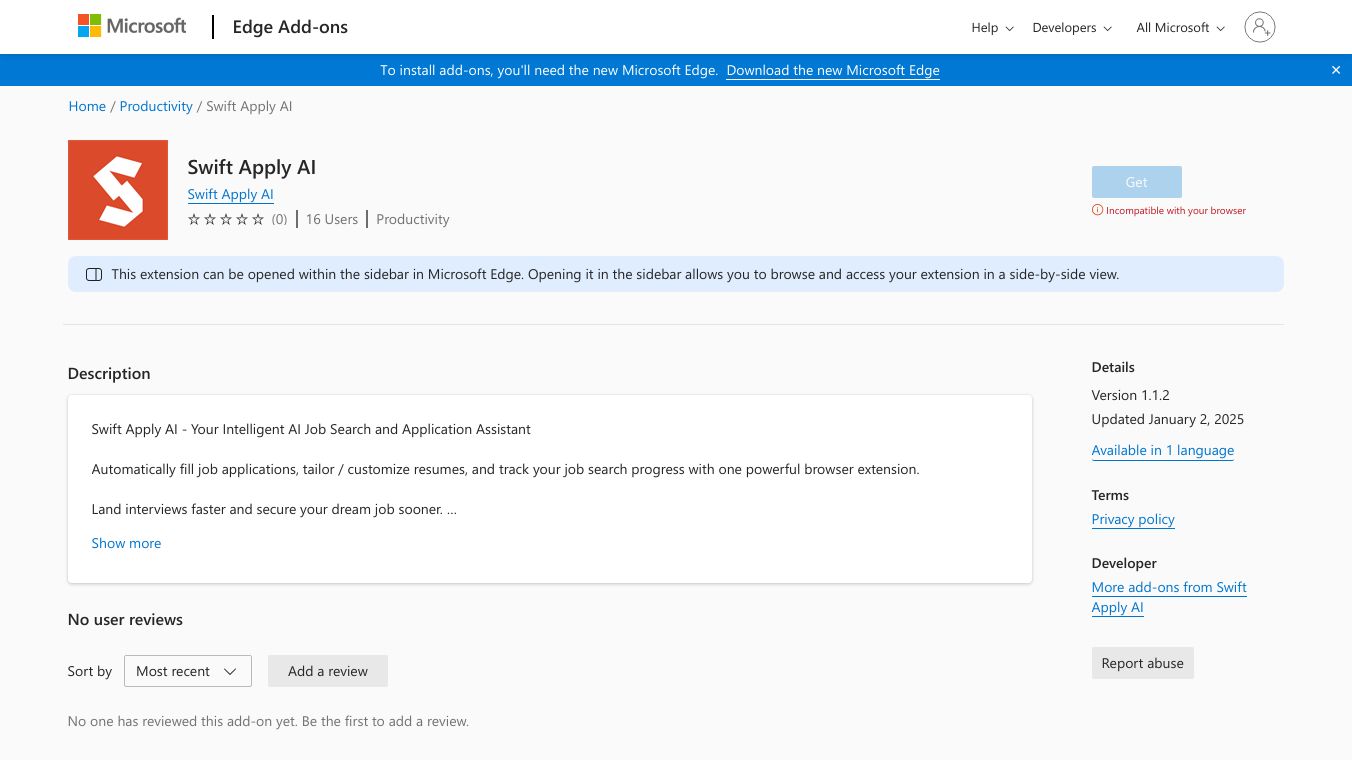Image resolution: width=1352 pixels, height=760 pixels.
Task: Click the incompatible browser warning icon
Action: pyautogui.click(x=1097, y=210)
